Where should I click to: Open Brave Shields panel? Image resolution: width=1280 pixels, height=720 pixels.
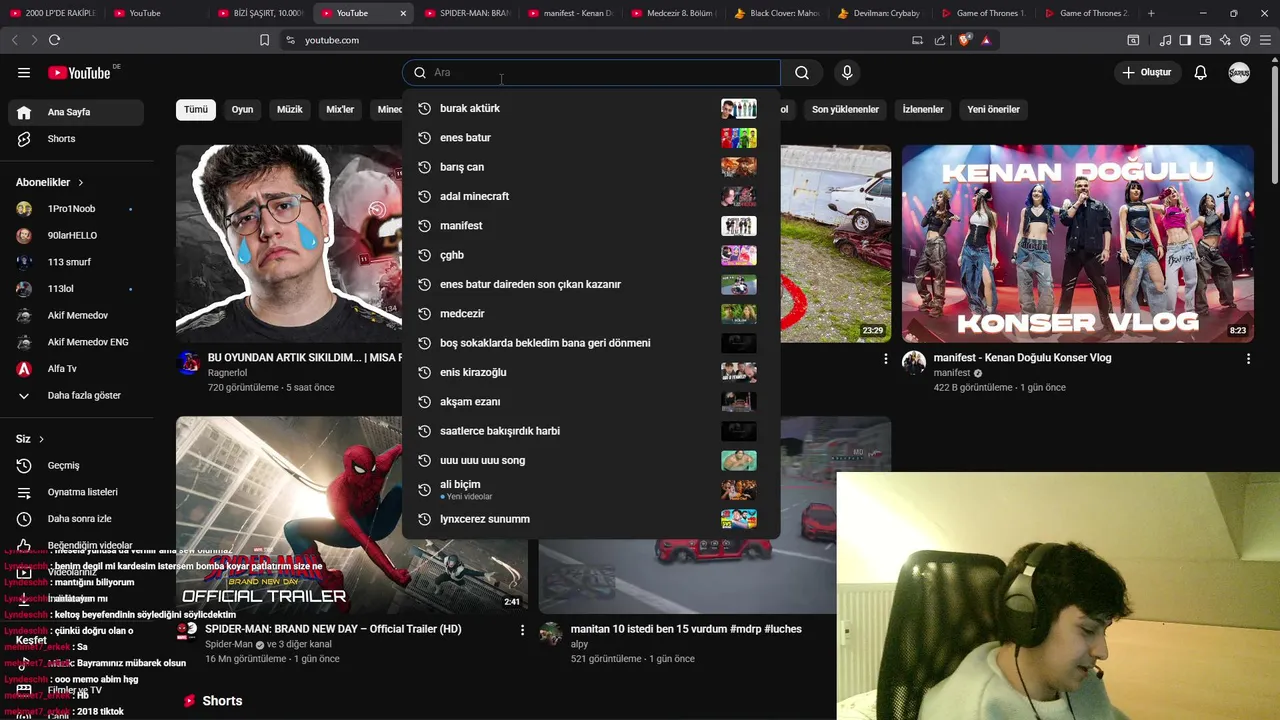[965, 40]
